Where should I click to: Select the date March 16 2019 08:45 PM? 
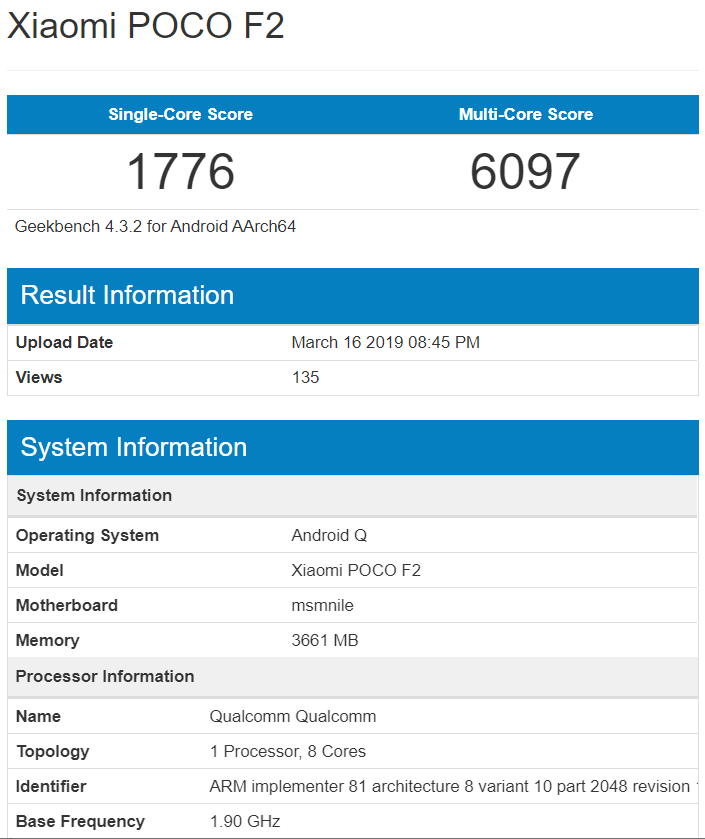coord(386,342)
